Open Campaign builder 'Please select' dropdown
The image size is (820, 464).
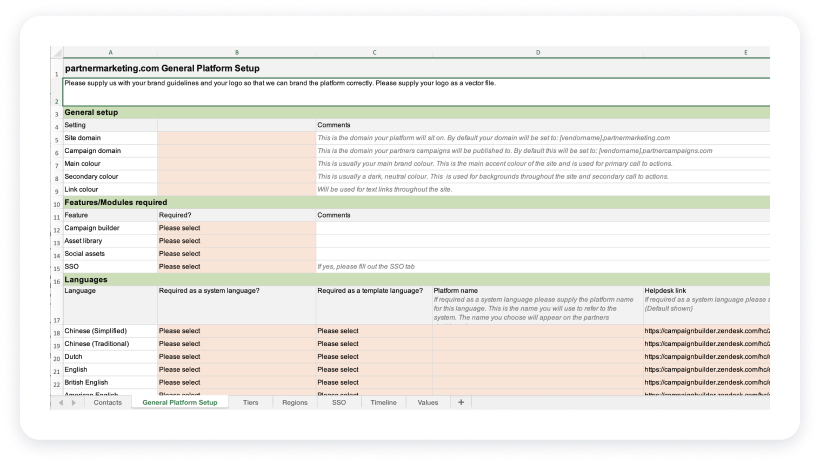pos(236,229)
